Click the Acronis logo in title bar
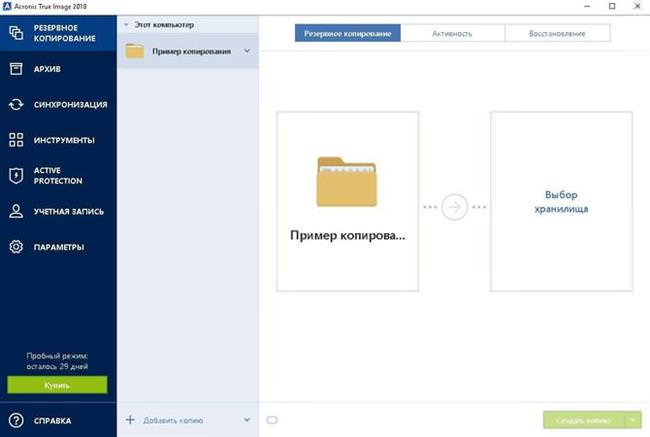Screen dimensions: 650x437 coord(7,6)
